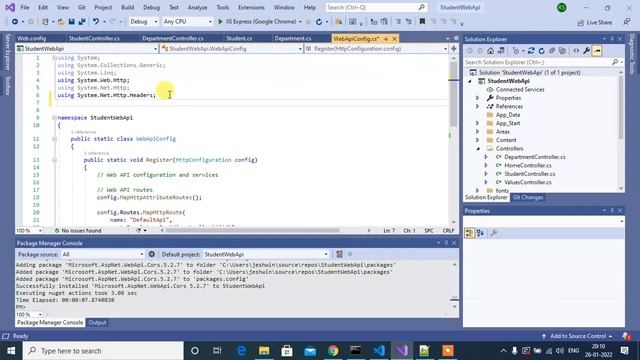Open the Build menu
Image resolution: width=640 pixels, height=360 pixels.
pyautogui.click(x=127, y=7)
